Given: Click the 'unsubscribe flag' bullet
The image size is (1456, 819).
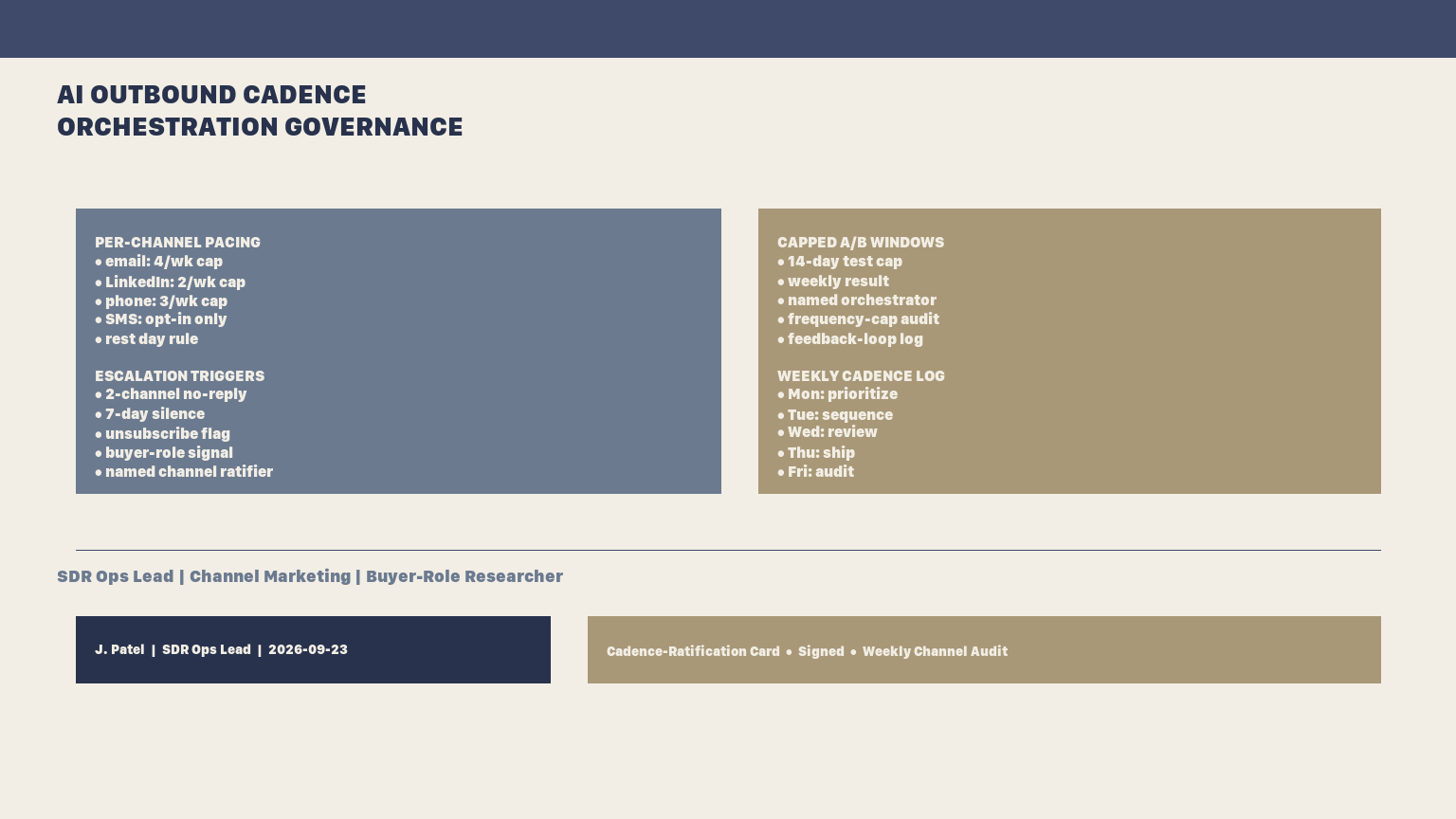Looking at the screenshot, I should [x=162, y=434].
